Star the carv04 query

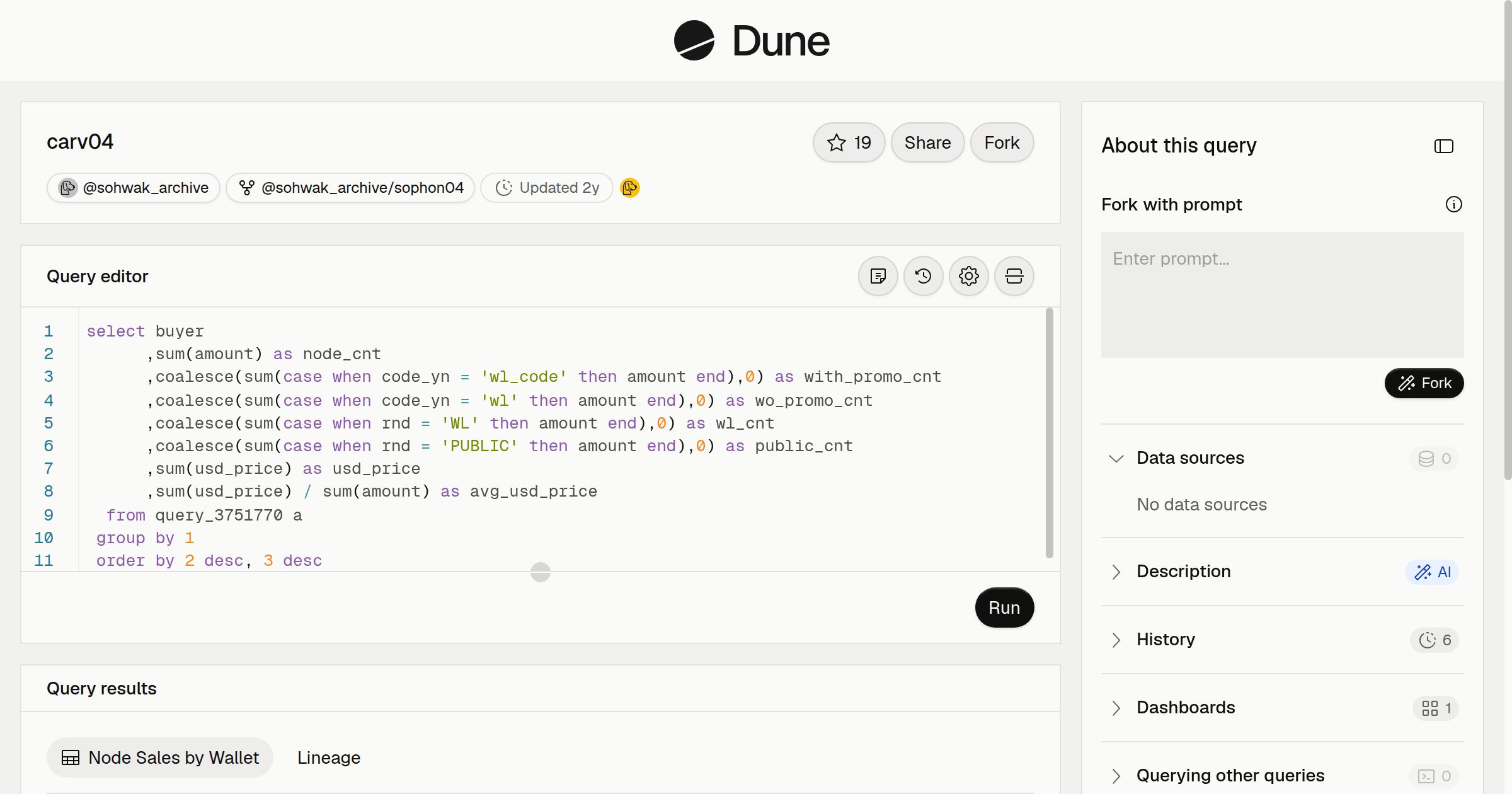[849, 142]
